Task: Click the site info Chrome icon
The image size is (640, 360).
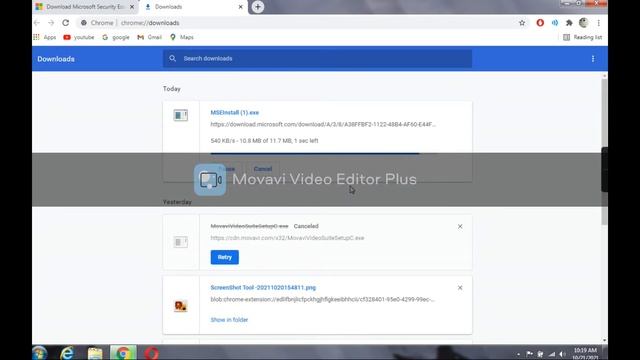Action: 84,23
